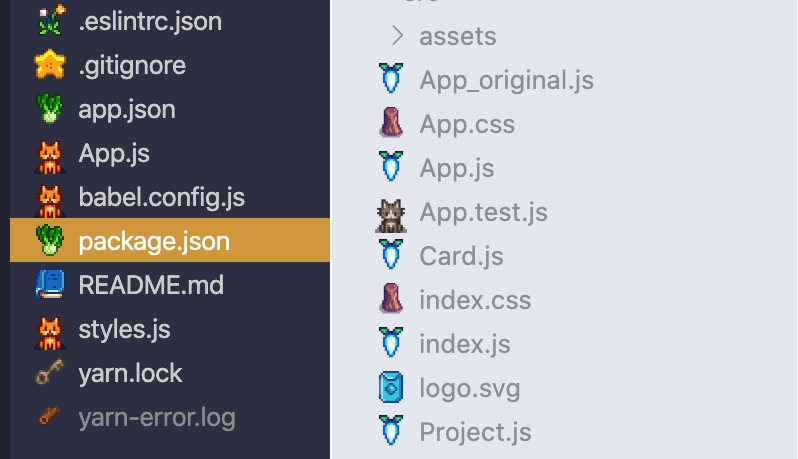Image resolution: width=798 pixels, height=459 pixels.
Task: Click the blue book icon beside README.md
Action: [x=48, y=286]
